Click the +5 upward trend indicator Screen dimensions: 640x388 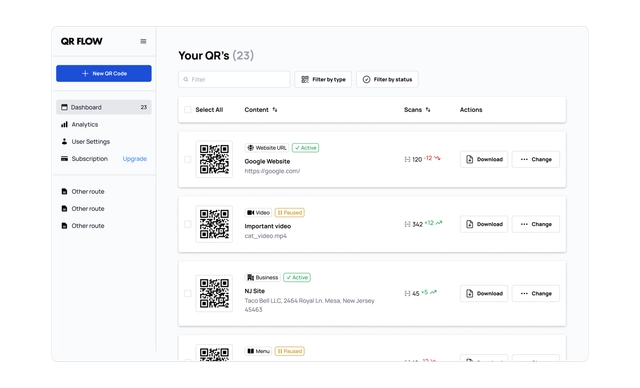pyautogui.click(x=429, y=292)
